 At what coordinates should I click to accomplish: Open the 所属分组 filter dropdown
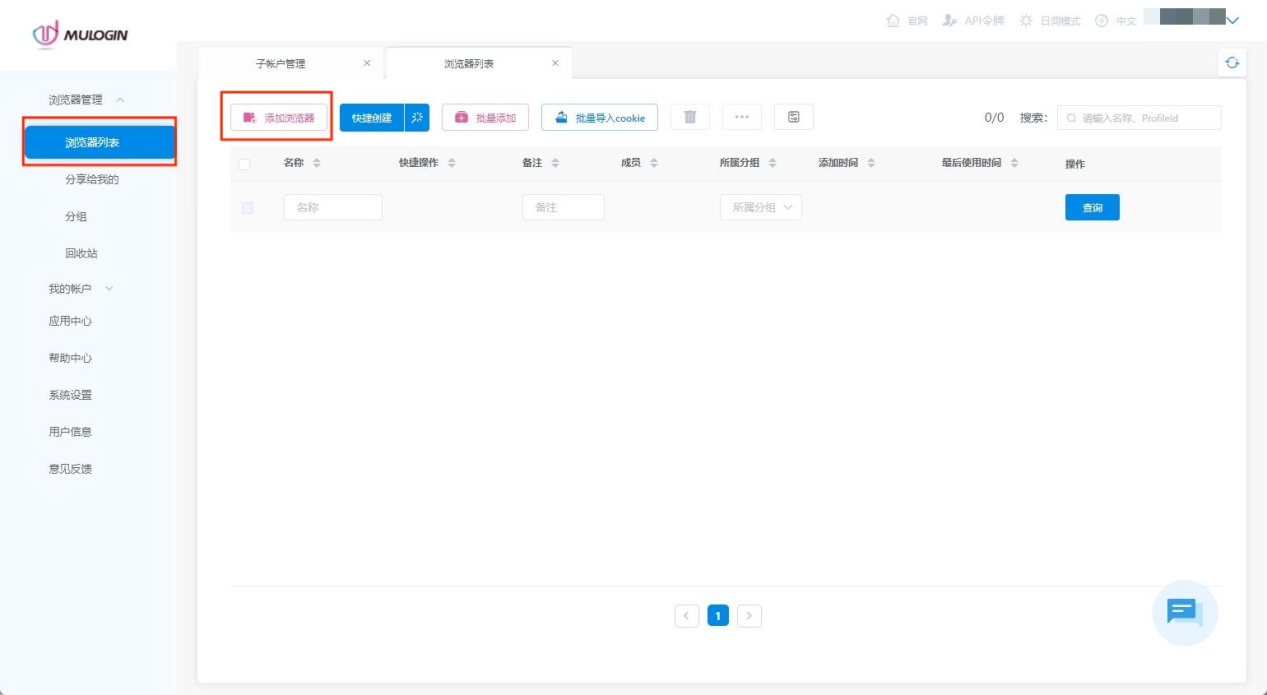761,207
